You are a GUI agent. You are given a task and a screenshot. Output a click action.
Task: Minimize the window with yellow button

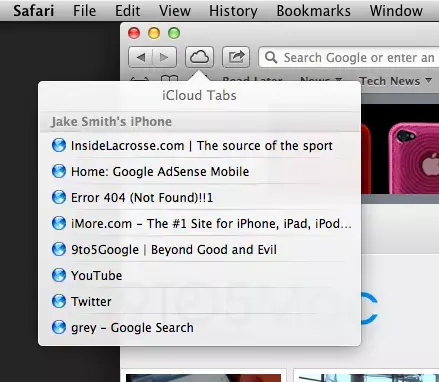click(x=154, y=33)
